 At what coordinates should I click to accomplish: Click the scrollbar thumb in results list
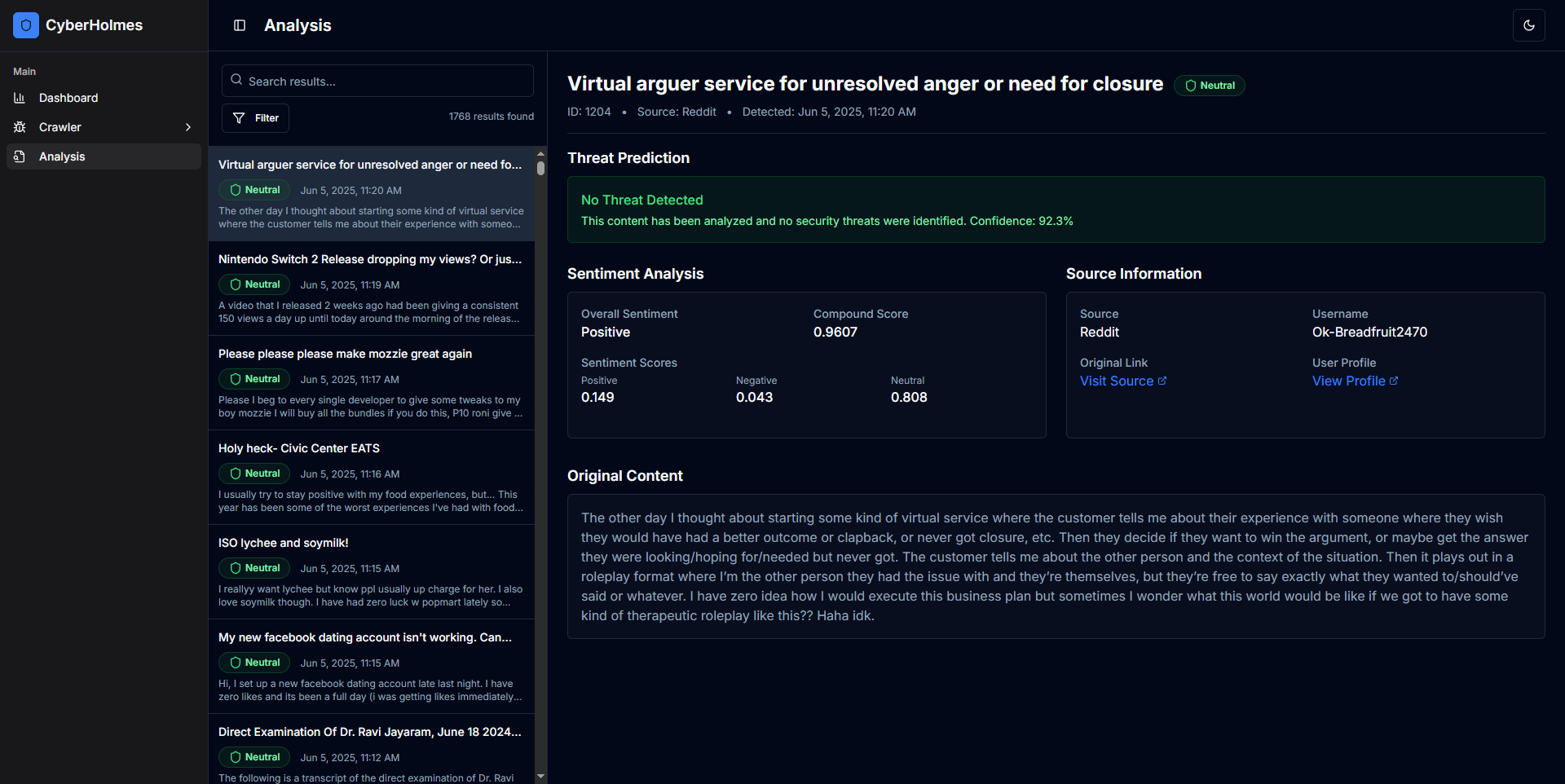coord(540,168)
